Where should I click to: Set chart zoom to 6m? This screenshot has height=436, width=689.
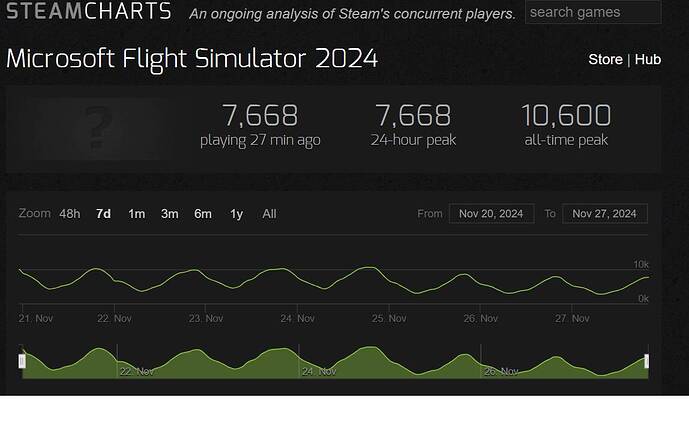pos(203,214)
